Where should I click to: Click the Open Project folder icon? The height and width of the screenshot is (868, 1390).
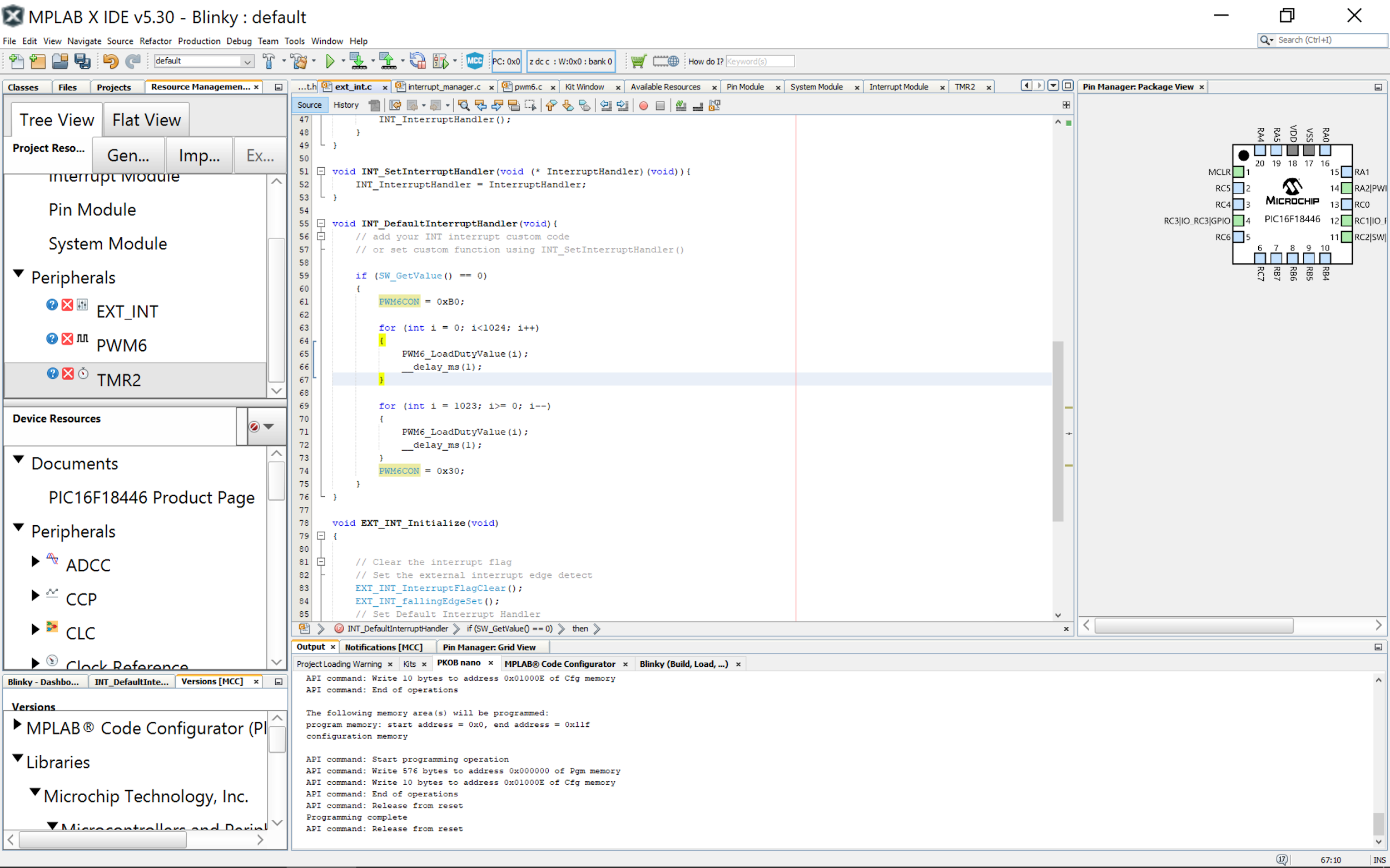[59, 61]
